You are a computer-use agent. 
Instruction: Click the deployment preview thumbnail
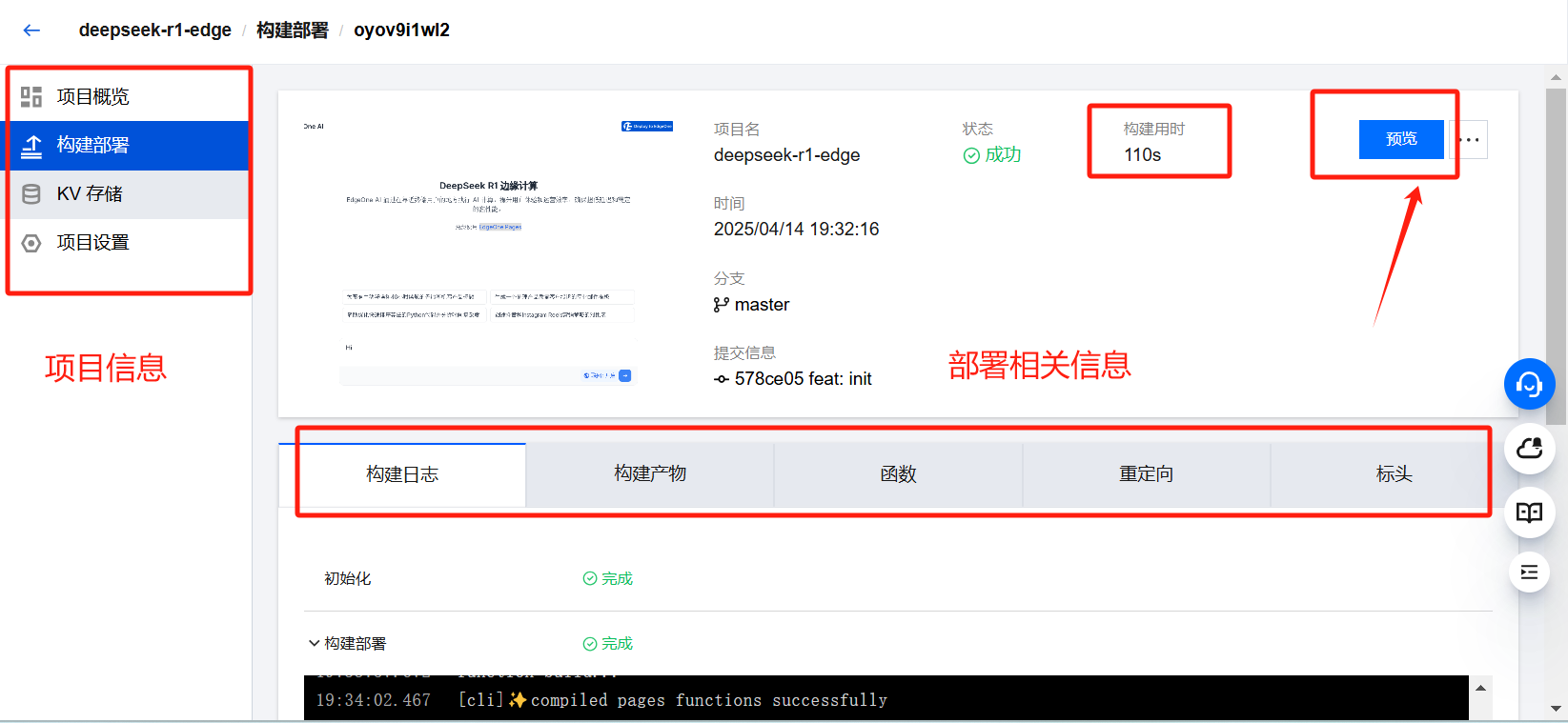pos(488,252)
